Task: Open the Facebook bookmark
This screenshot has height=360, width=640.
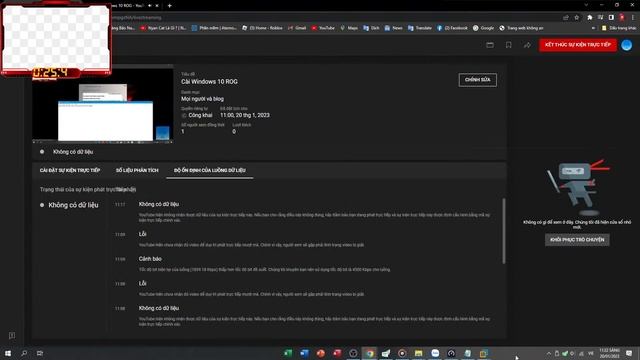Action: click(452, 28)
